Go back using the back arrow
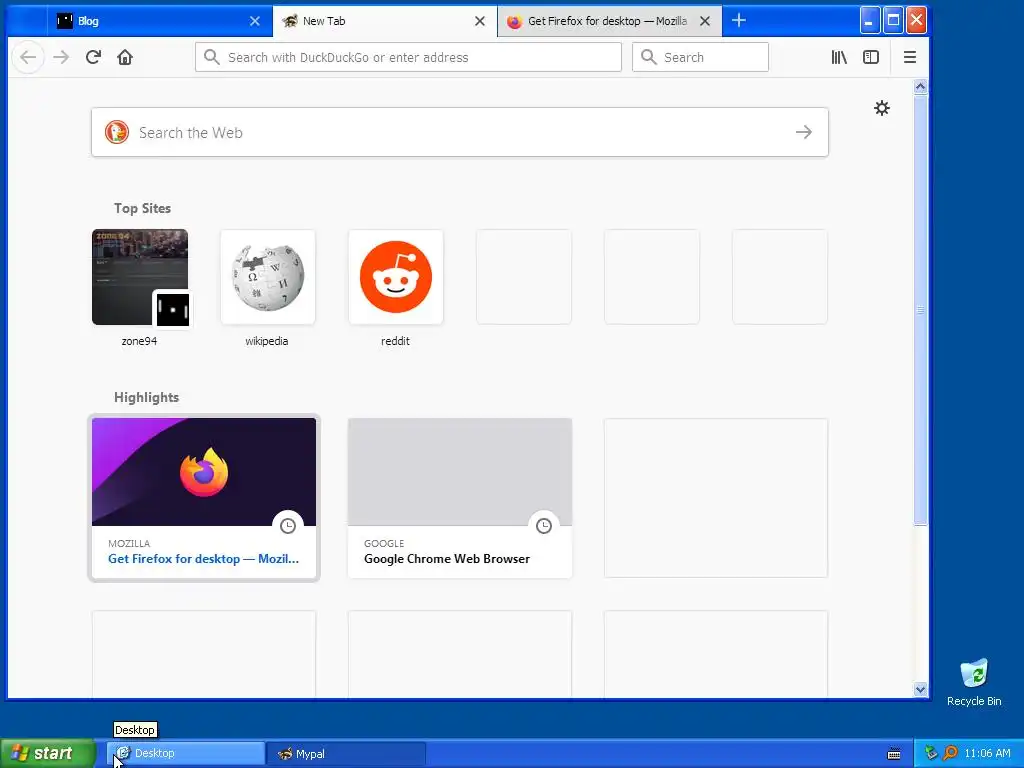Screen dimensions: 1024x768 click(x=28, y=57)
